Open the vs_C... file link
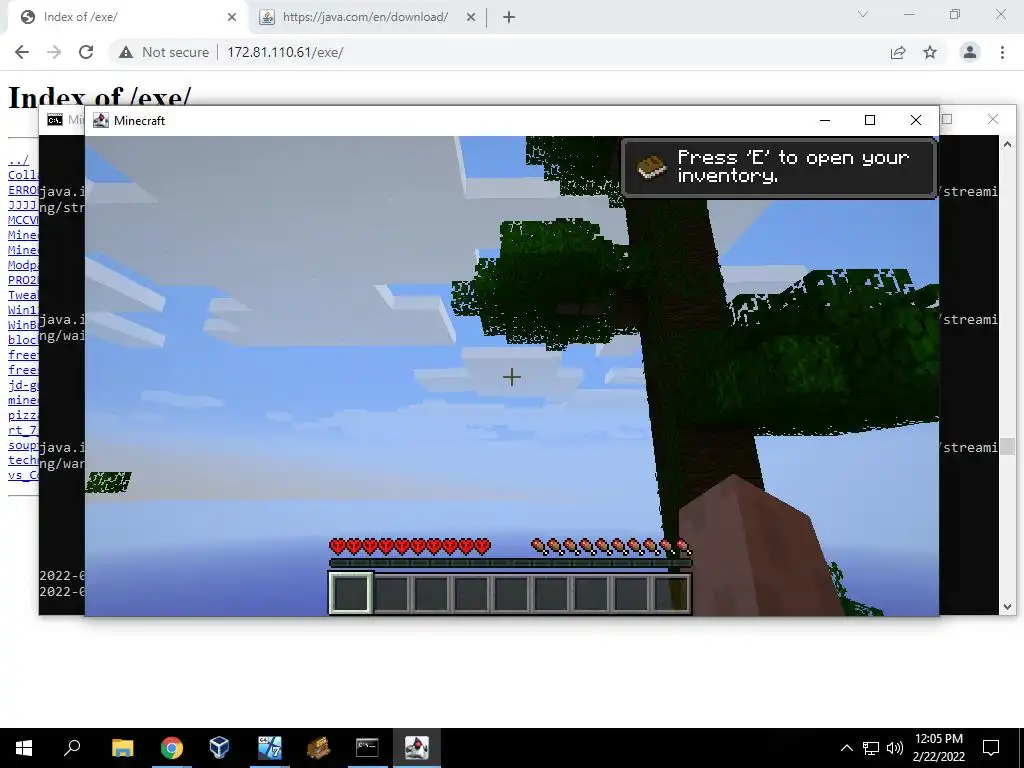 pos(23,475)
